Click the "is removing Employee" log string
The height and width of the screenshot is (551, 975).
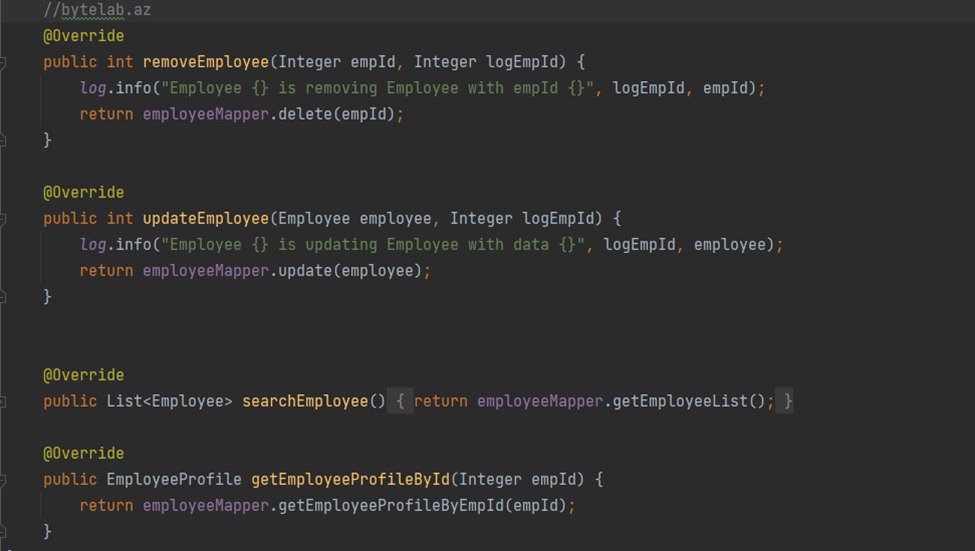tap(378, 88)
